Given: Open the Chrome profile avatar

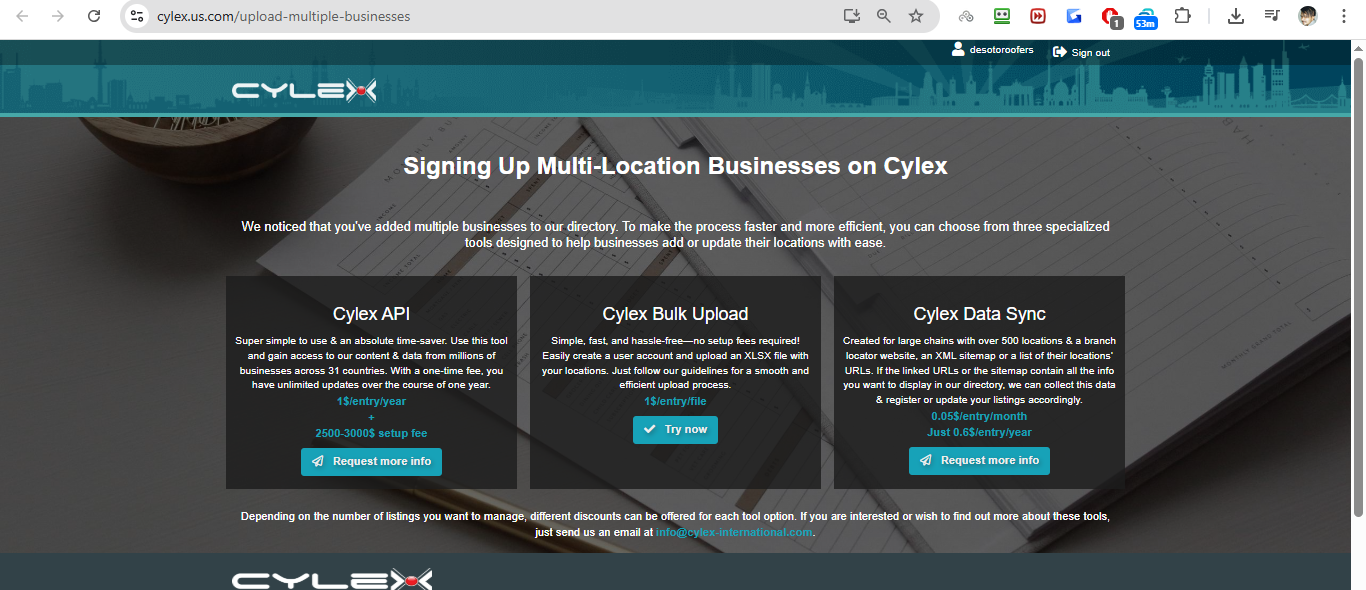Looking at the screenshot, I should [x=1308, y=16].
